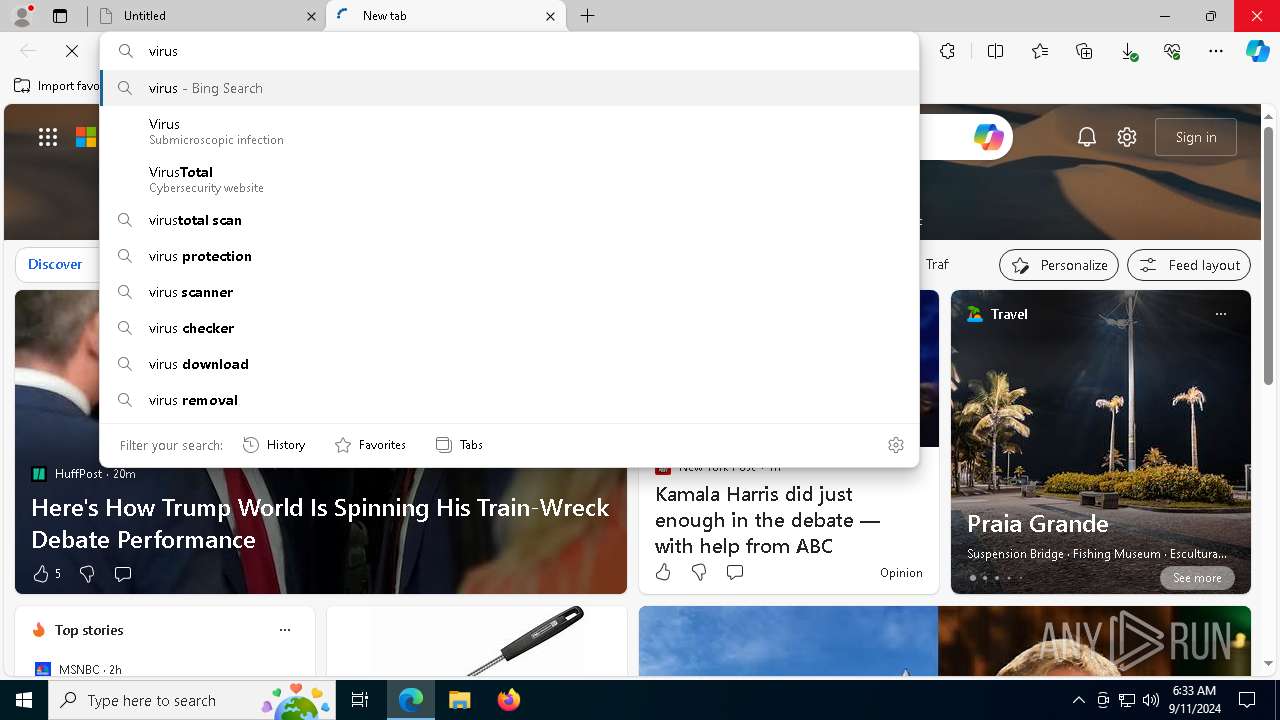Screen dimensions: 1280x720
Task: Choose 'virustotal scan' suggestion
Action: coord(510,220)
